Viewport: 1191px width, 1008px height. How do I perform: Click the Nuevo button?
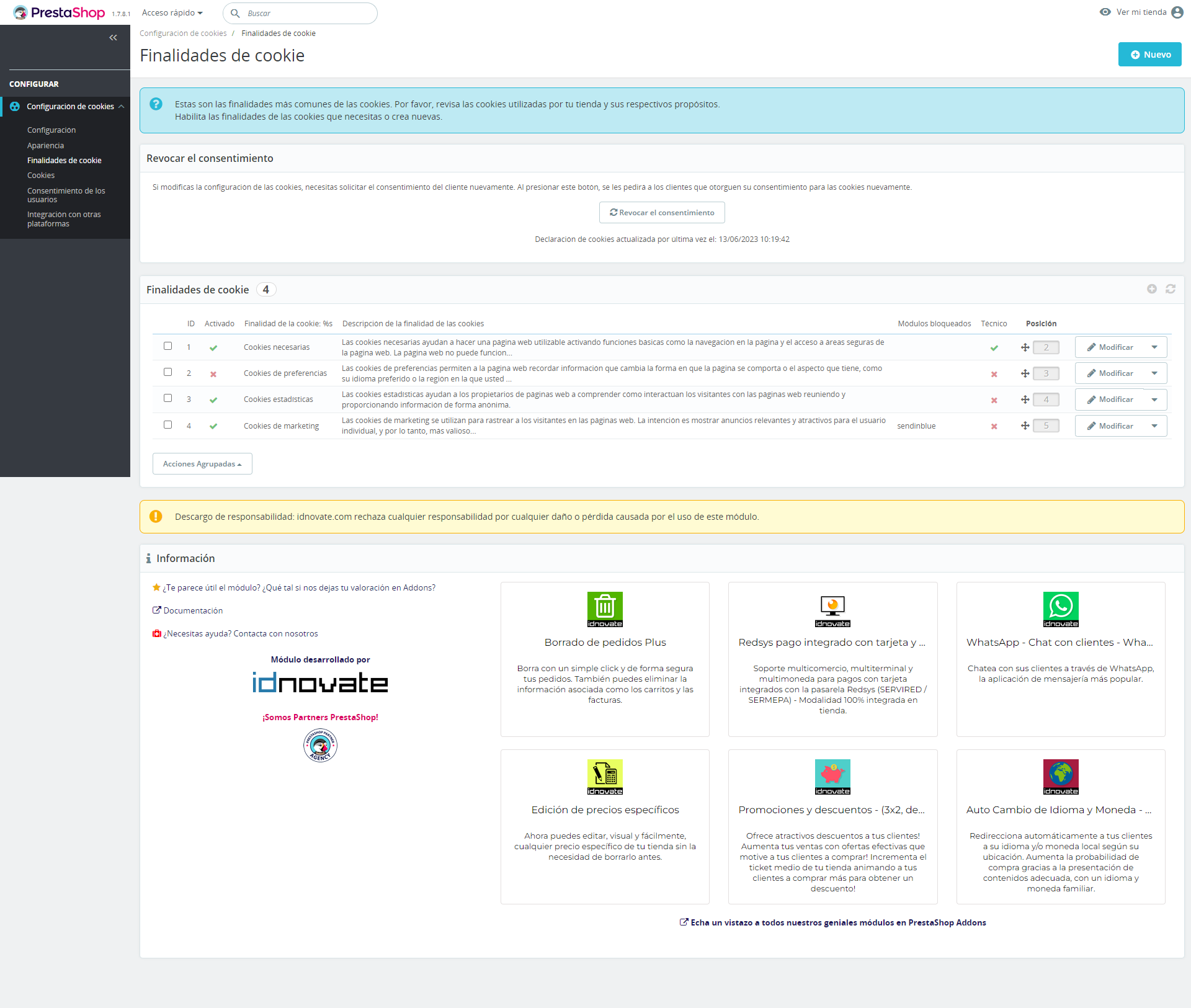(x=1149, y=55)
